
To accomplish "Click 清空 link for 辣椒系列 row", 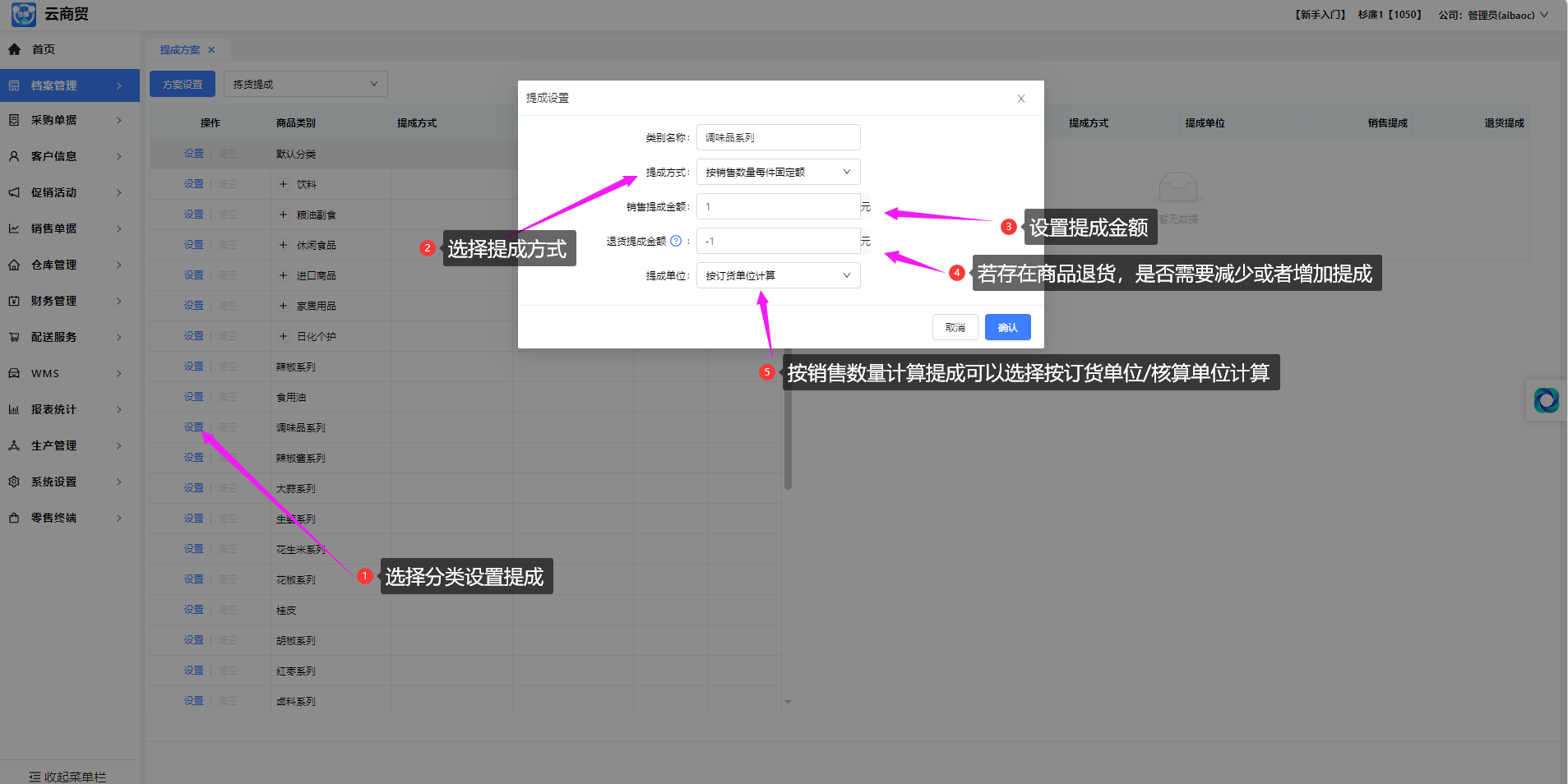I will coord(227,367).
